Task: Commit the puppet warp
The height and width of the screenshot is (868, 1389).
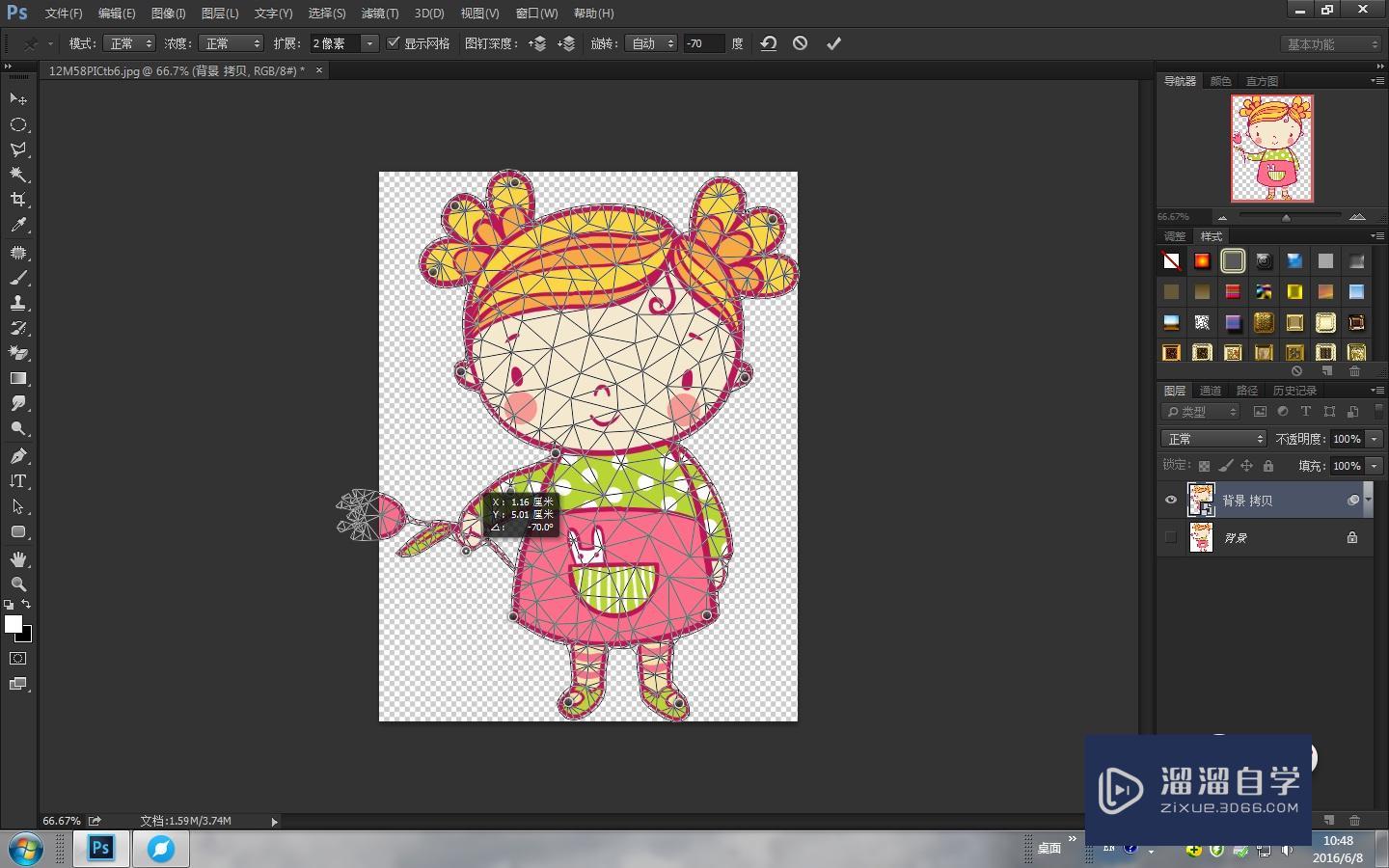Action: [834, 43]
